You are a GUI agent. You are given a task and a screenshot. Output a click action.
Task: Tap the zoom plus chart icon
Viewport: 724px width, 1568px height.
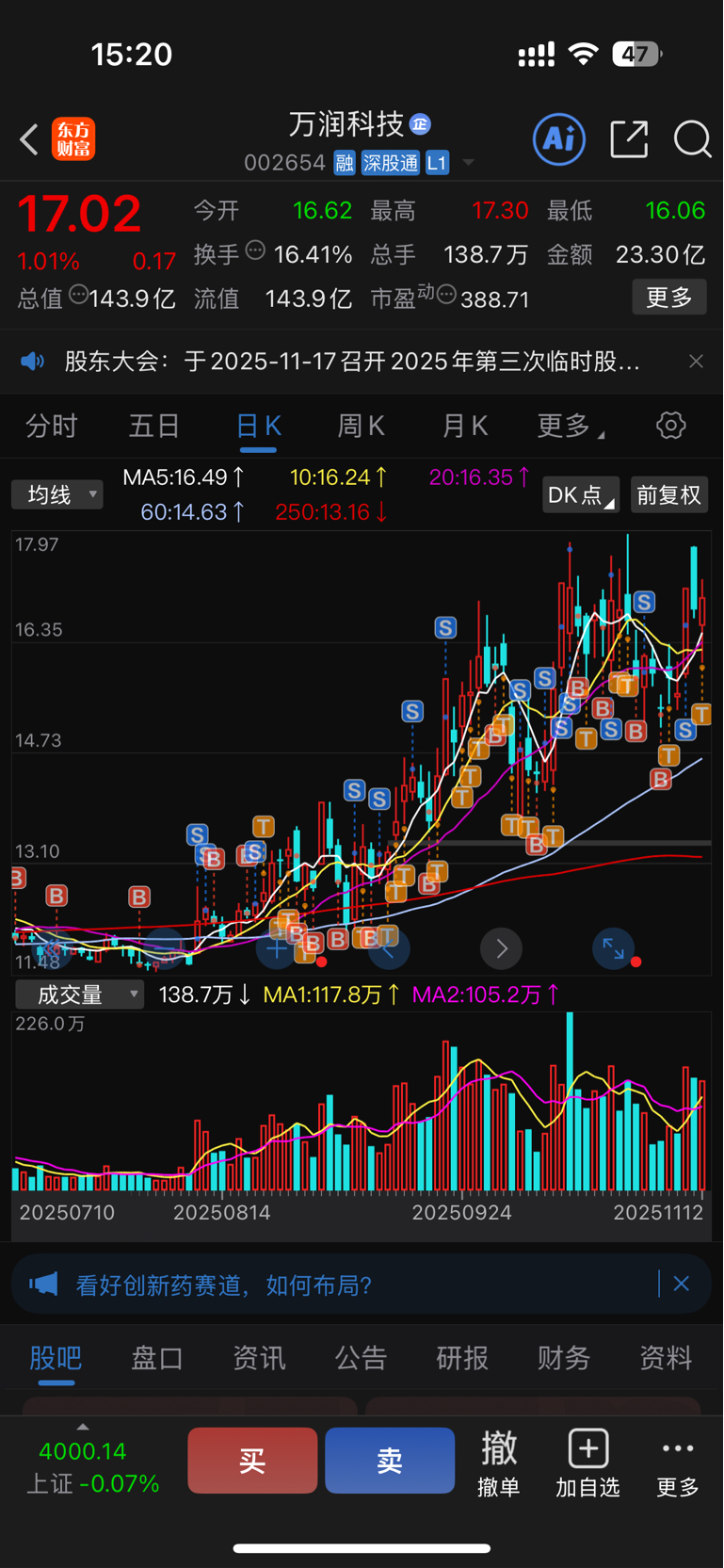point(276,948)
